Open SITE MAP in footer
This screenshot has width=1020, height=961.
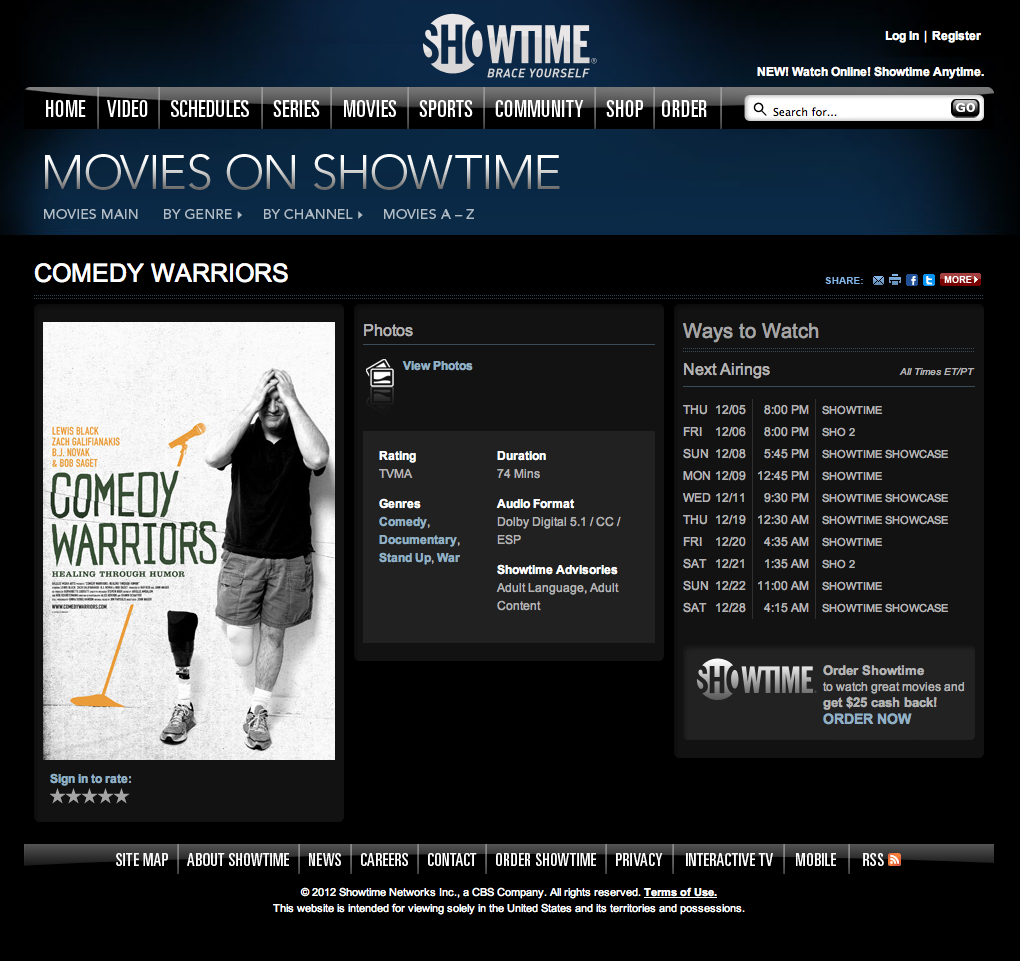(x=142, y=859)
